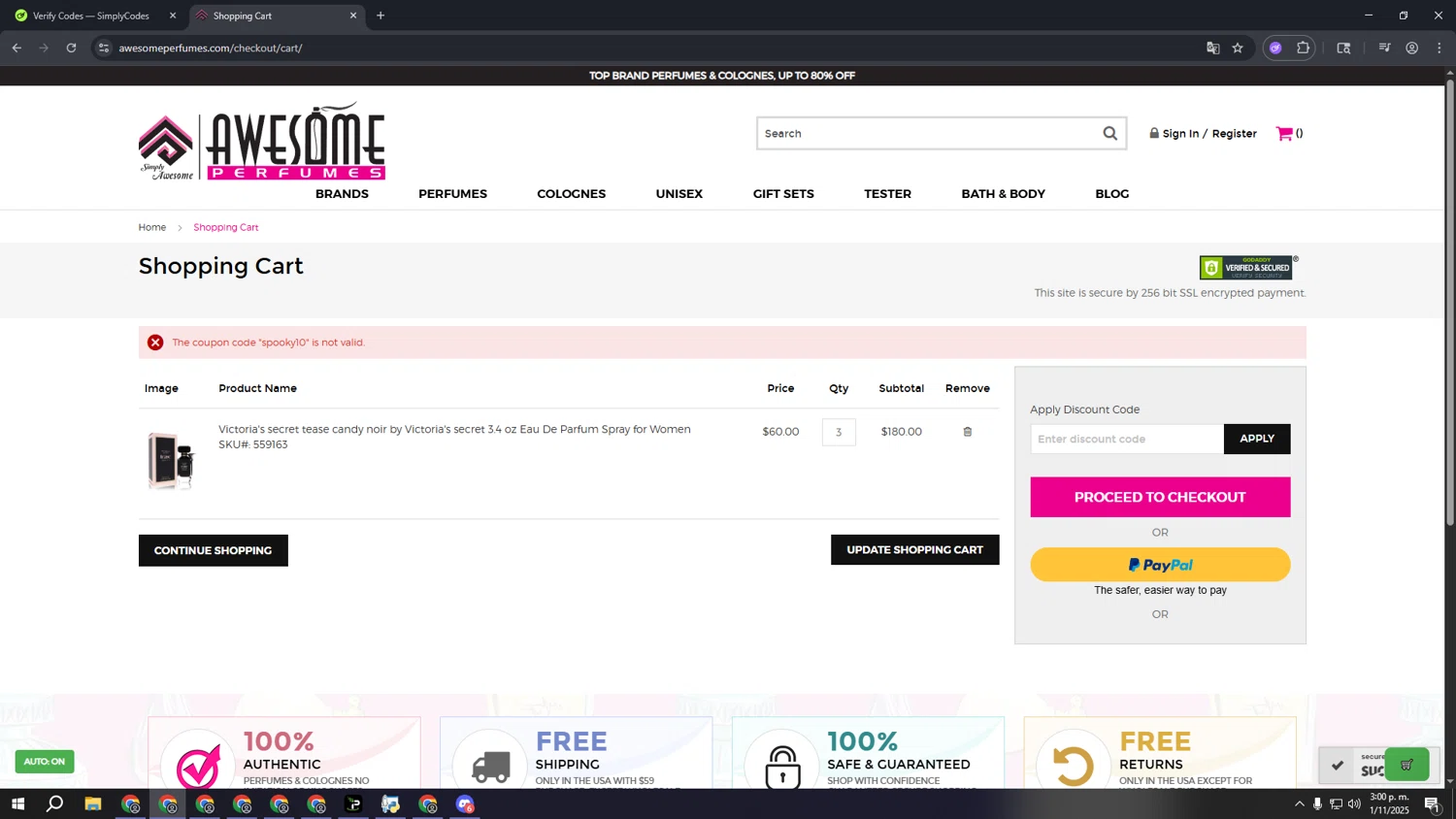Click the perfume product thumbnail
Screen dimensions: 1456x819
click(171, 461)
